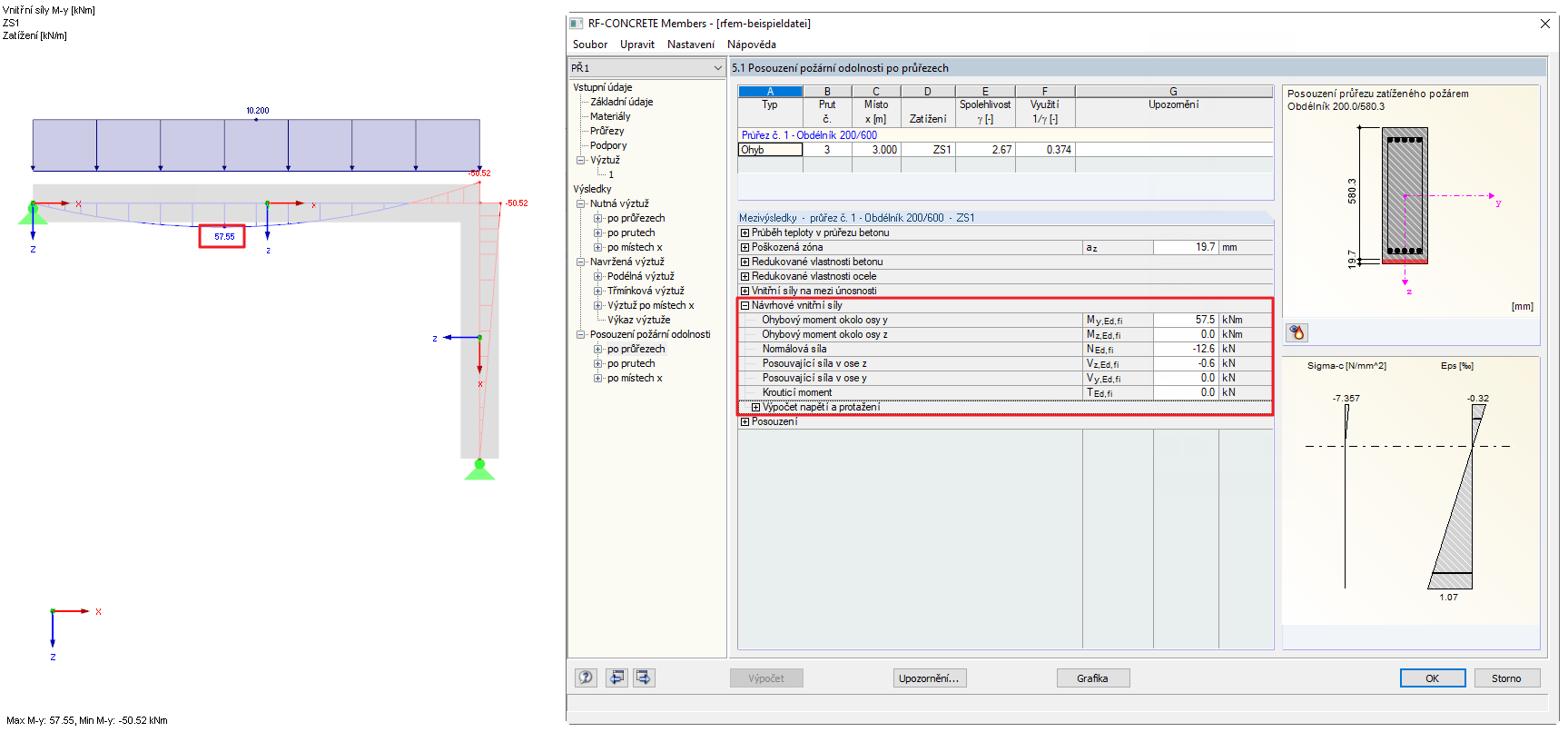The width and height of the screenshot is (1568, 732).
Task: Click the 19.7 mm damaged zone value
Action: point(1187,247)
